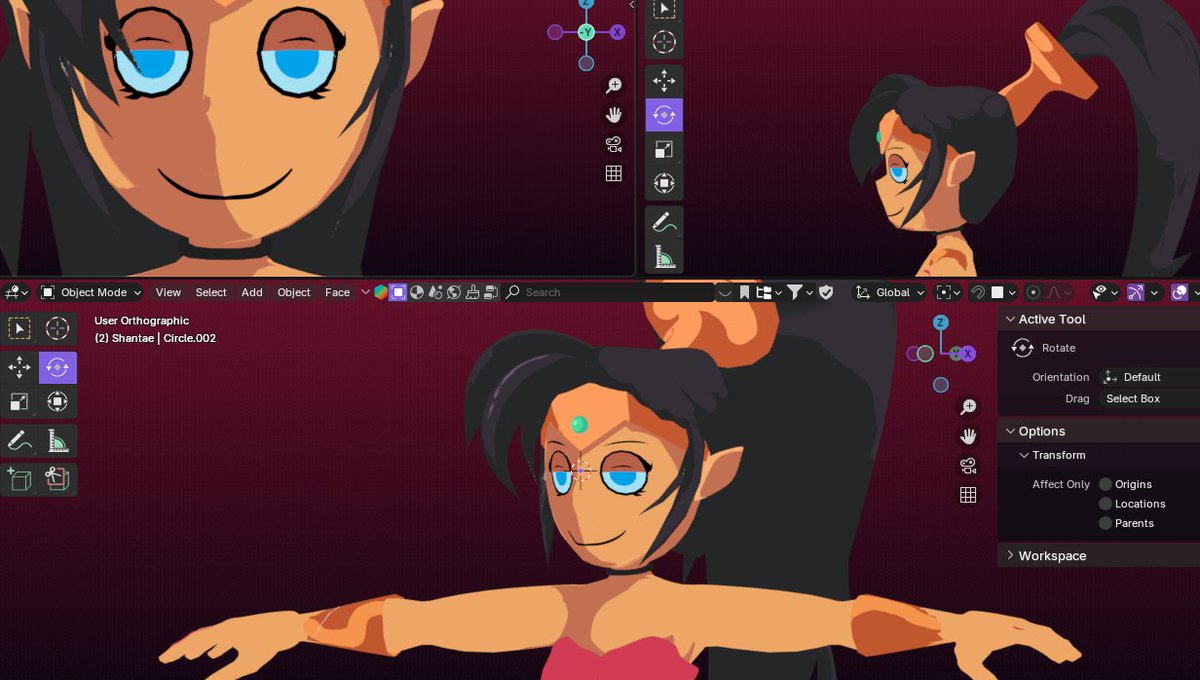Image resolution: width=1200 pixels, height=680 pixels.
Task: Toggle the Rotate tool in lower viewport toolbar
Action: (x=58, y=368)
